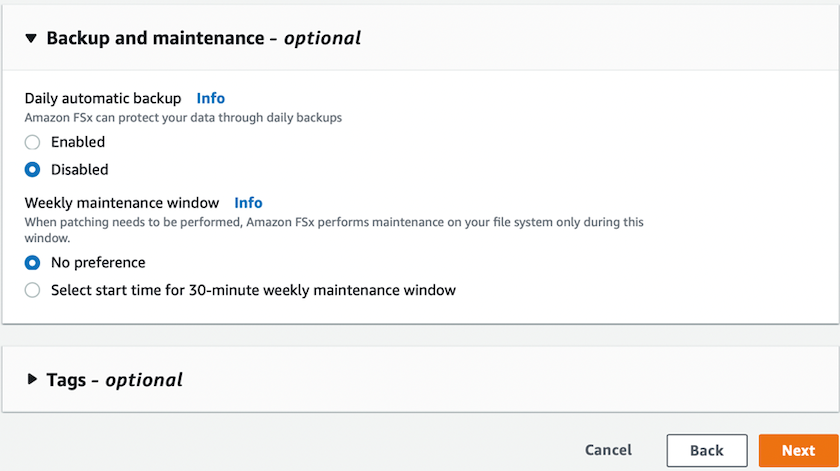
Task: Select the Enabled radio button circle
Action: (33, 142)
